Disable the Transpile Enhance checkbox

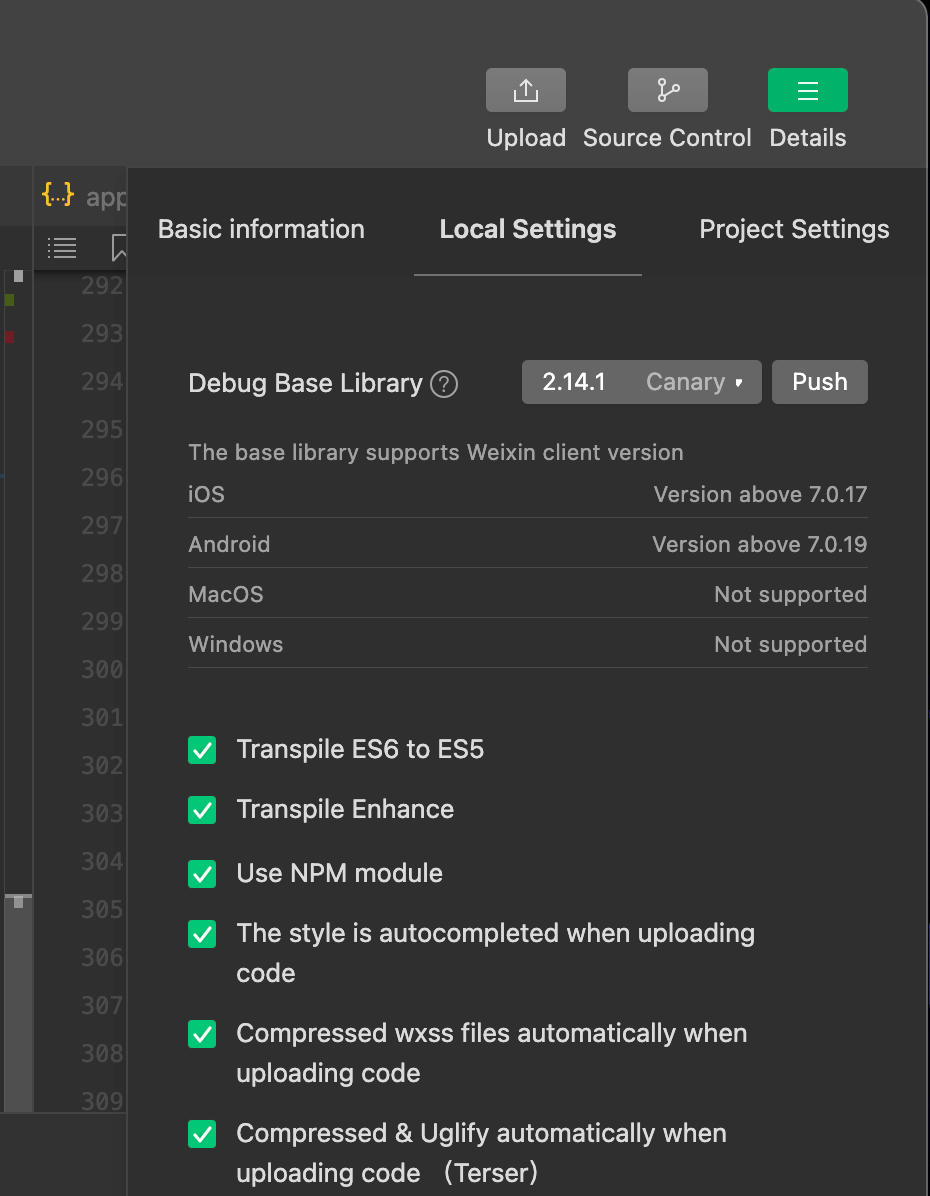pos(202,810)
